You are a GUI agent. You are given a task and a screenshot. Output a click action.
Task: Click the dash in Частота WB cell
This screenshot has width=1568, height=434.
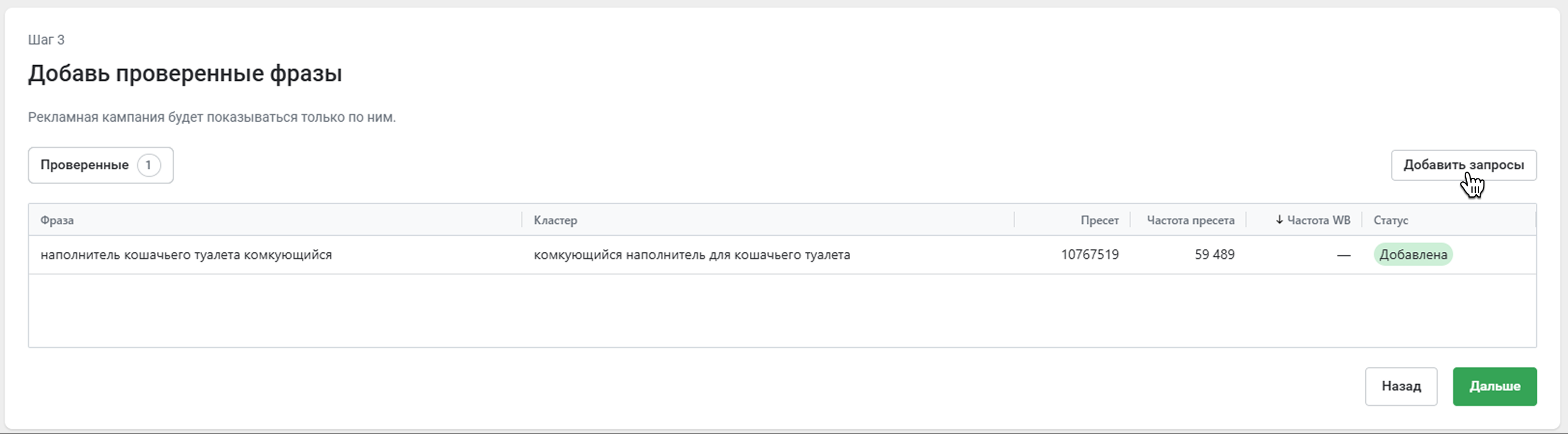(1344, 255)
